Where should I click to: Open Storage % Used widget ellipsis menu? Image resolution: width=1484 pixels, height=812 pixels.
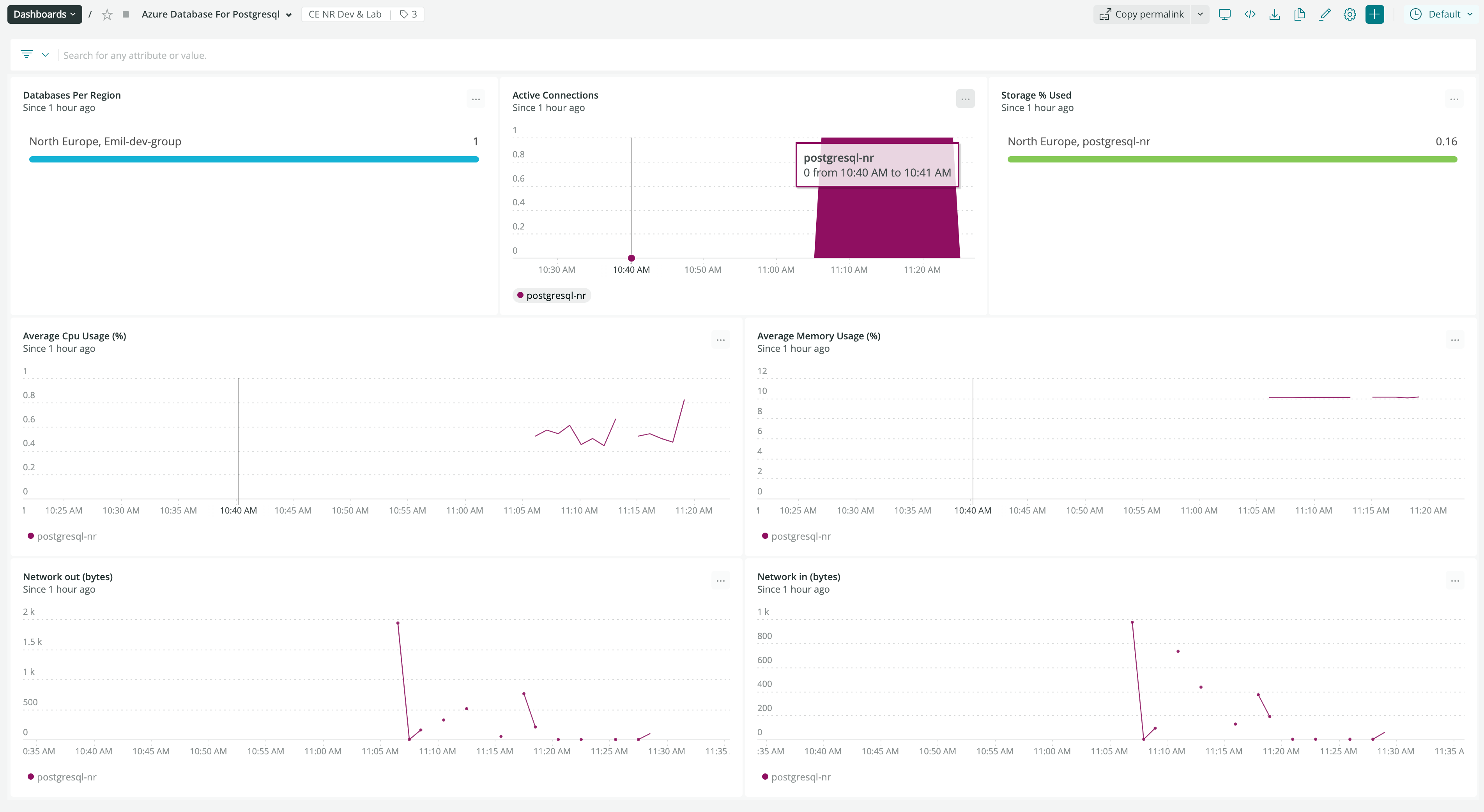point(1454,99)
